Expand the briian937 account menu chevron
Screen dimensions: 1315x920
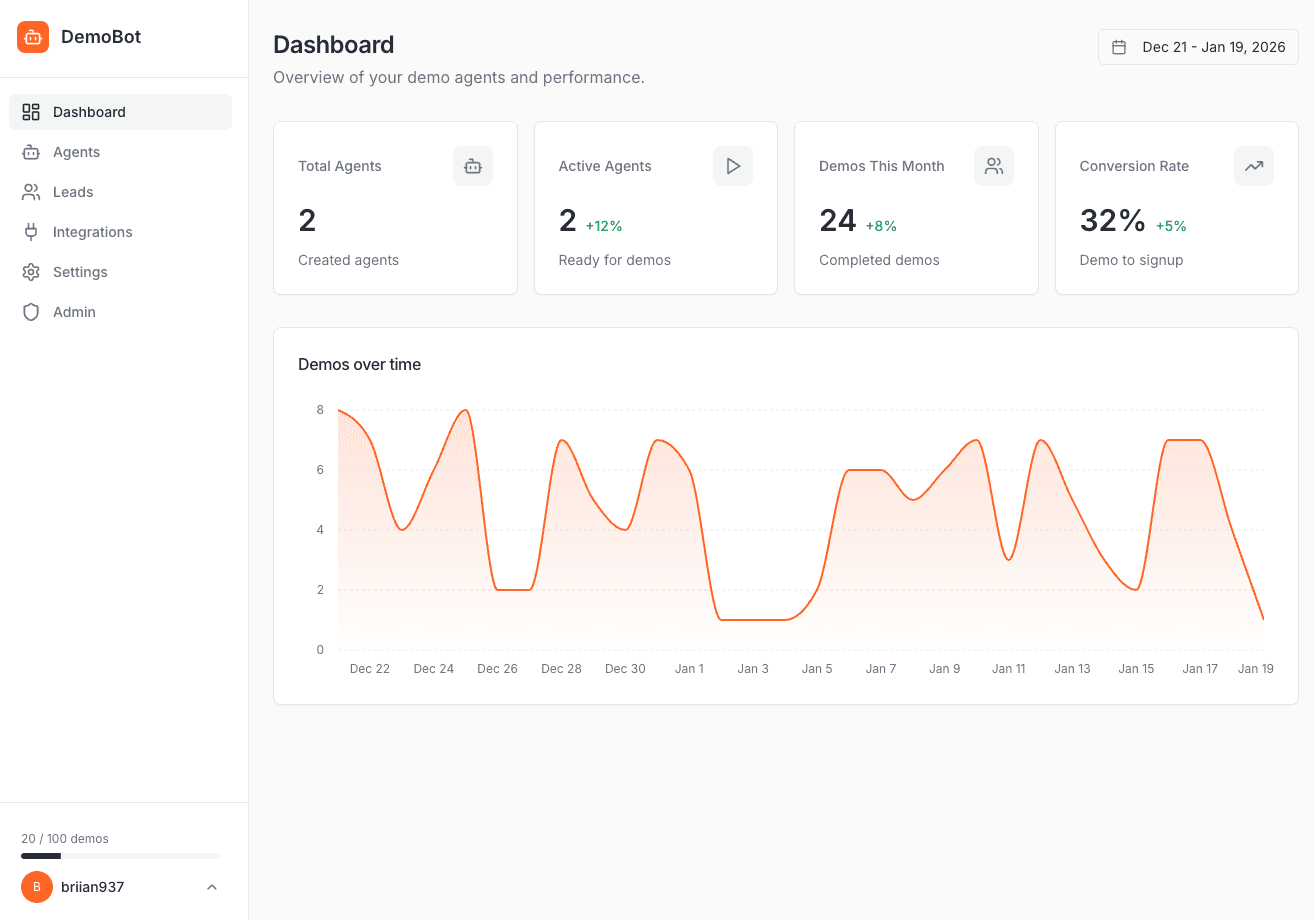click(211, 887)
